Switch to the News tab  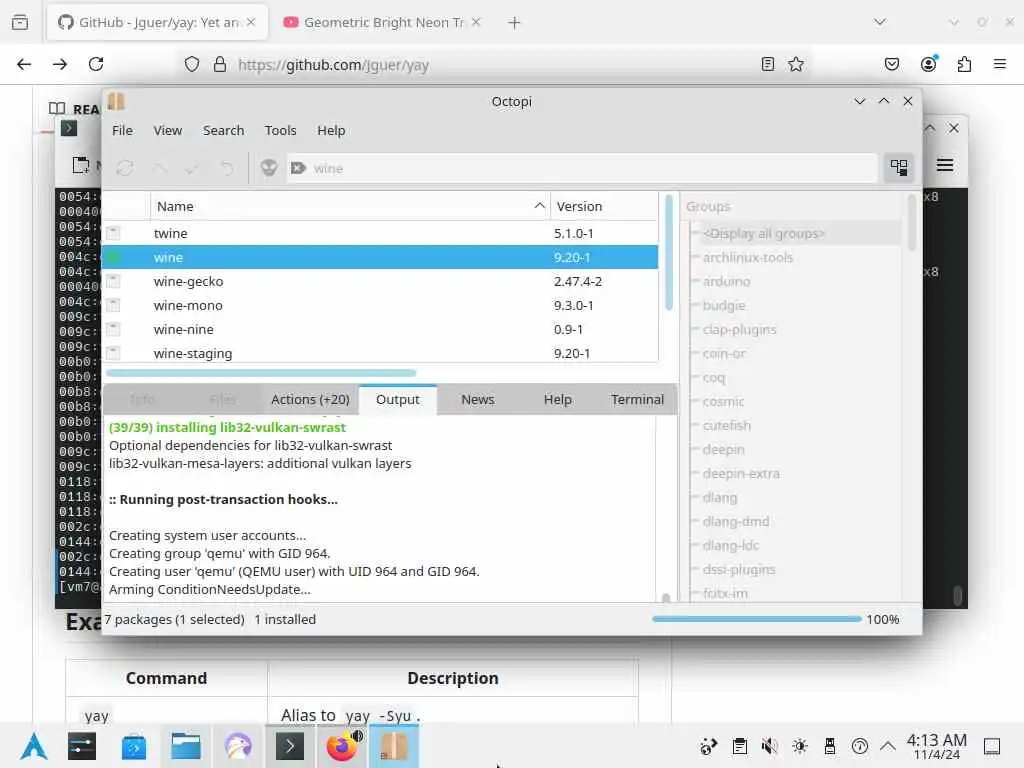click(477, 400)
